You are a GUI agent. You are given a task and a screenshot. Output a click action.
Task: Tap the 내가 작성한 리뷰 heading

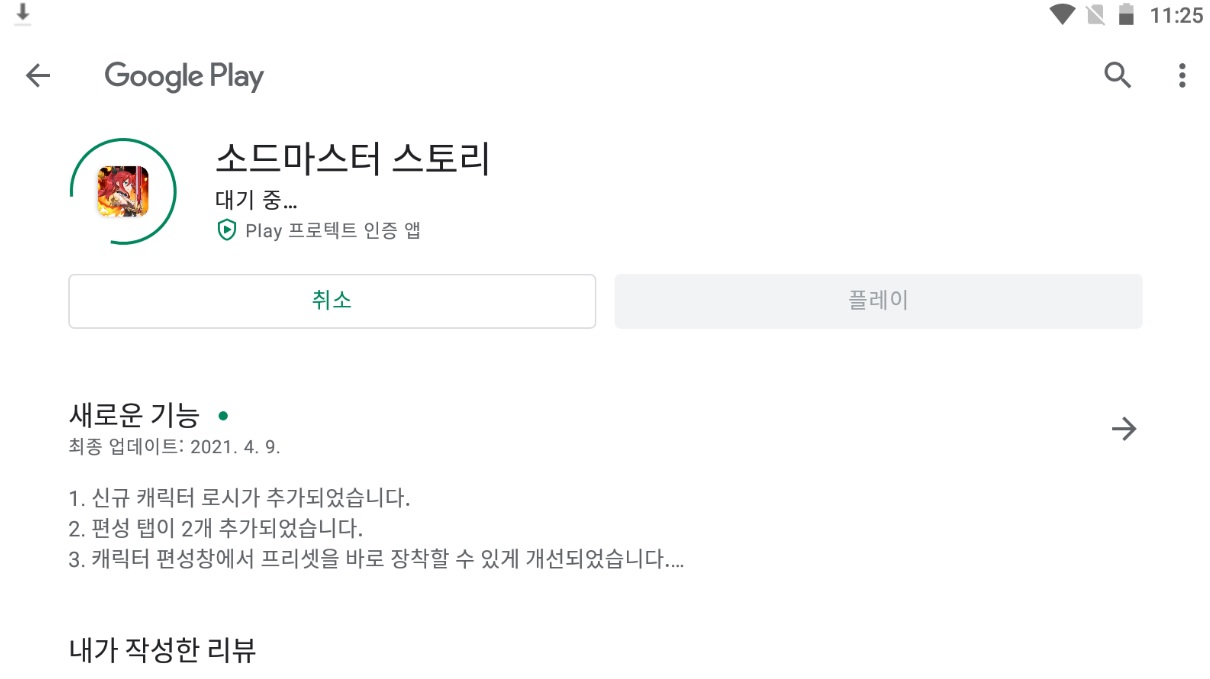pos(163,650)
